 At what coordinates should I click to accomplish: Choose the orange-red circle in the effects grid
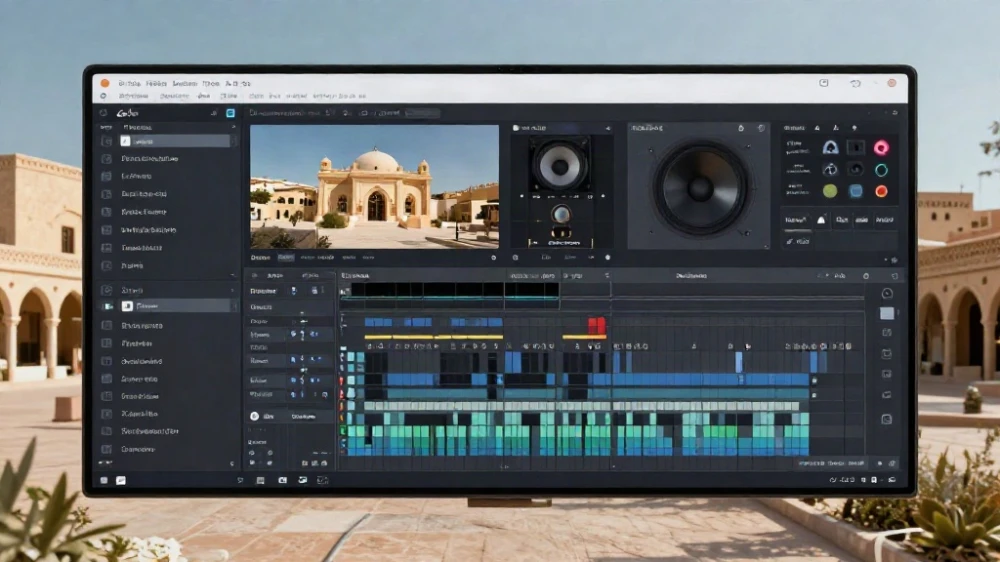881,191
